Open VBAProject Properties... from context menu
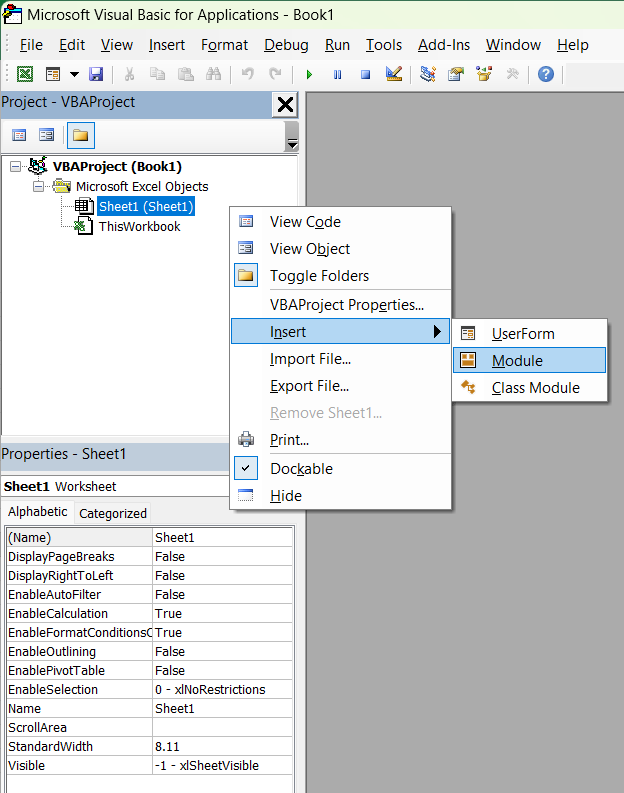The image size is (624, 793). 340,305
